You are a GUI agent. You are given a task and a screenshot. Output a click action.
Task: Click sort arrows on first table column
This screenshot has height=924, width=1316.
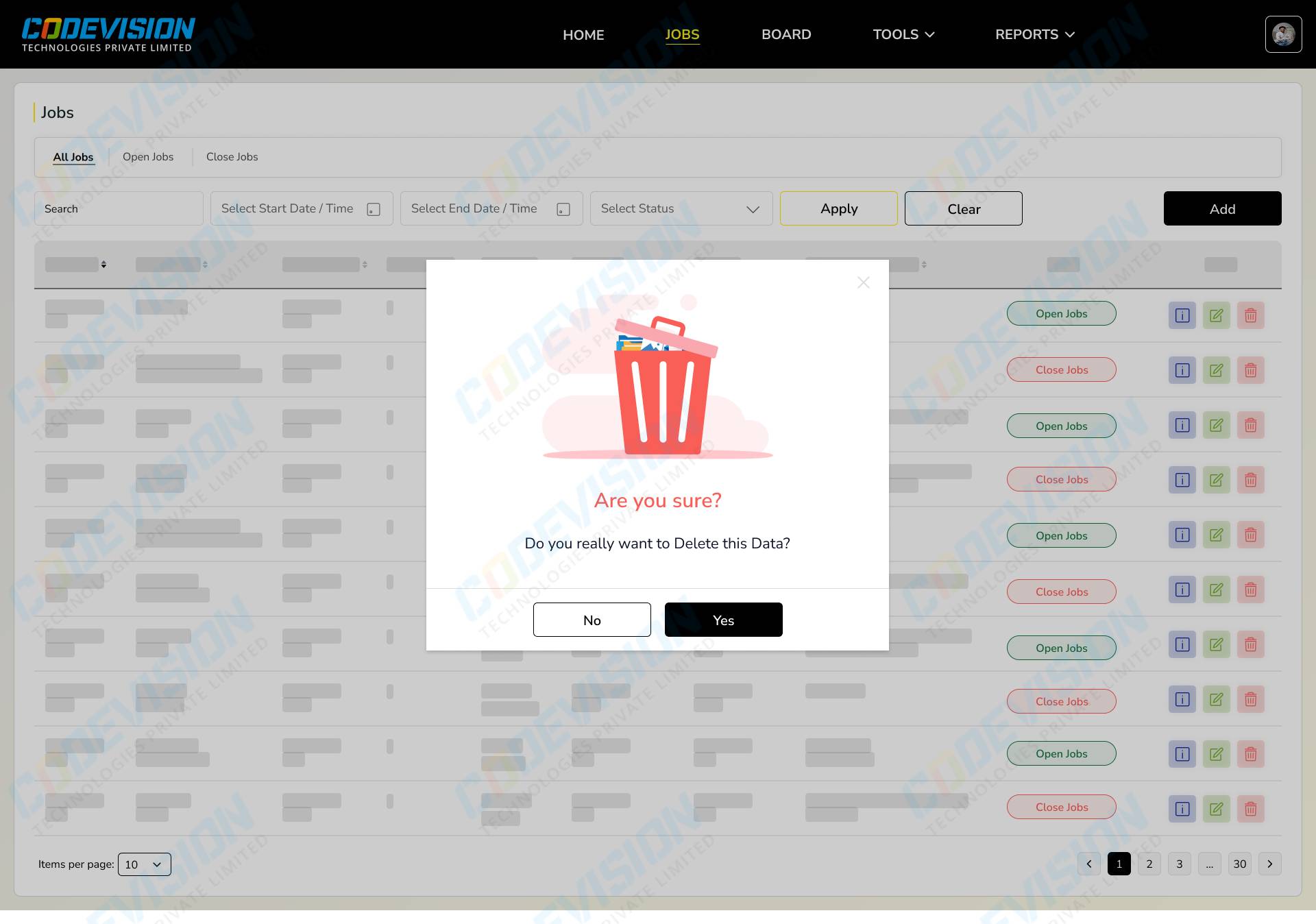pos(103,265)
